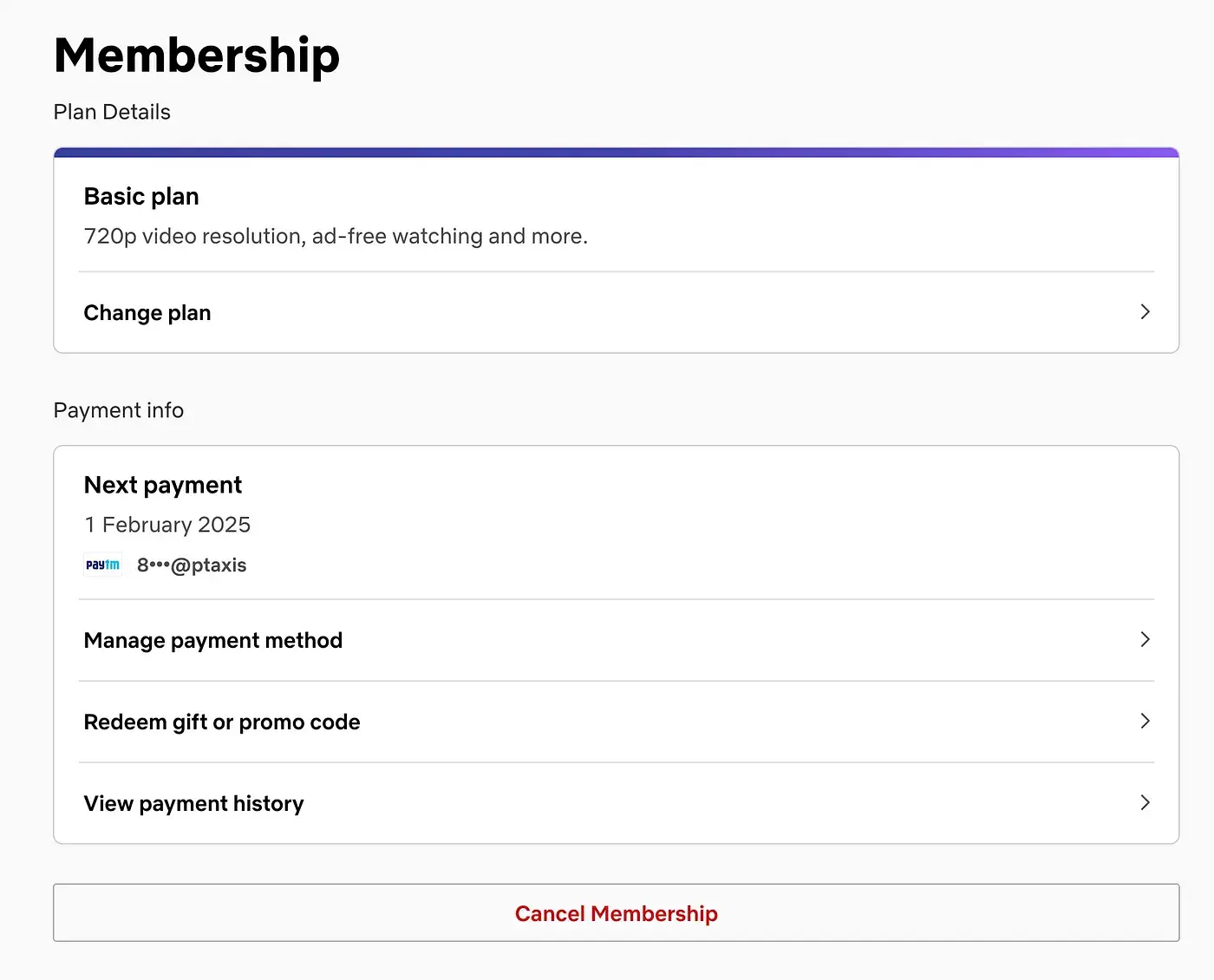This screenshot has width=1214, height=980.
Task: Click the Paytm logo icon
Action: coord(103,565)
